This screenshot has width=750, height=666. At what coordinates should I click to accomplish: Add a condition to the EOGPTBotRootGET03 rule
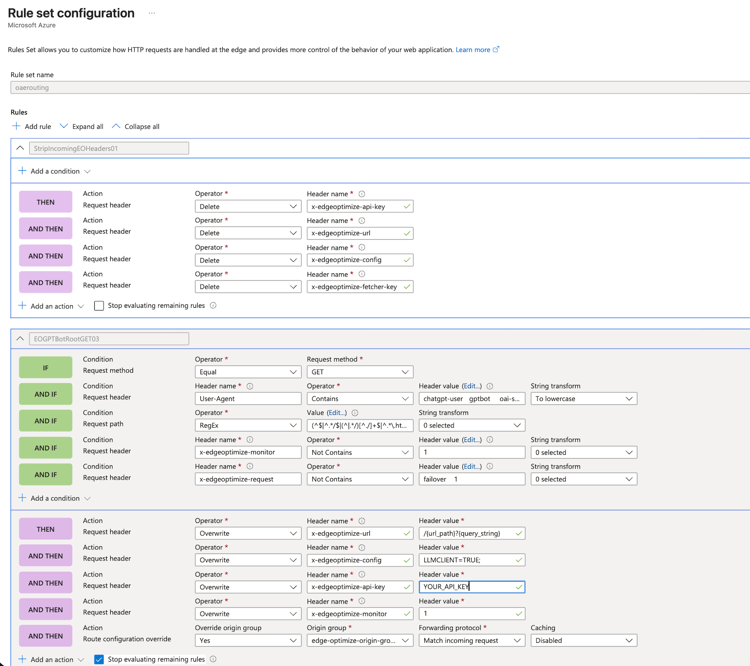click(54, 498)
